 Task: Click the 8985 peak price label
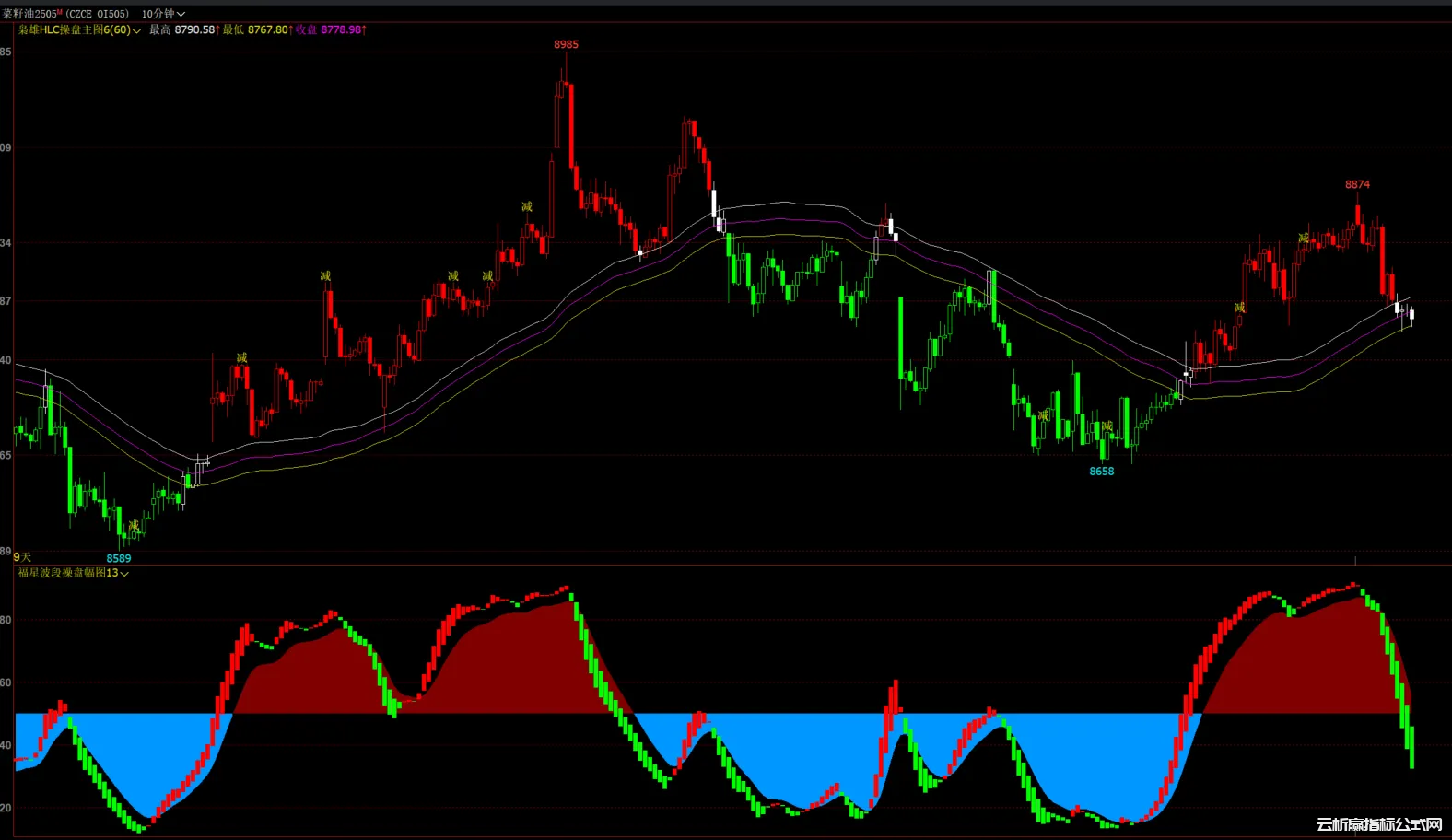click(566, 44)
